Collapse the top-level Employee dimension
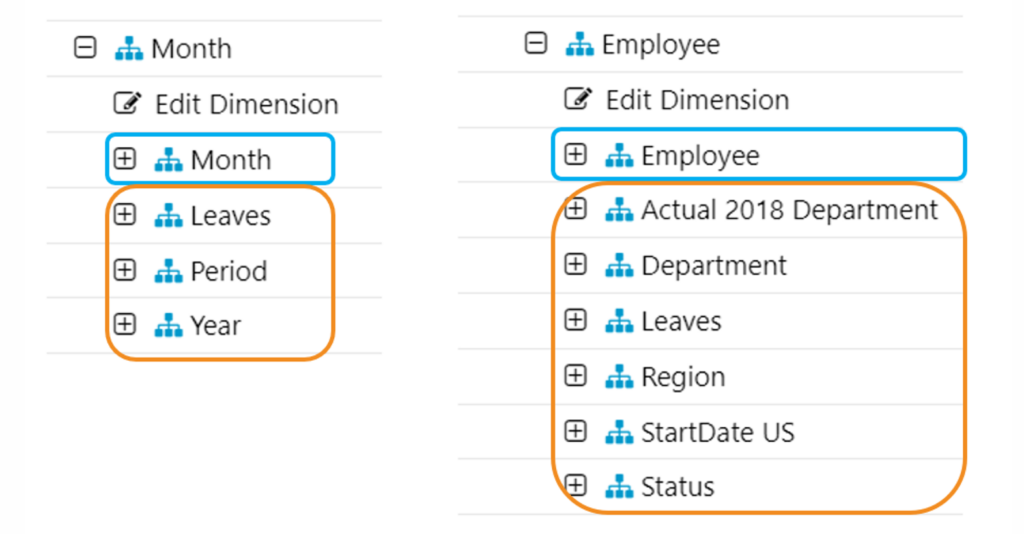The image size is (1024, 534). [537, 44]
